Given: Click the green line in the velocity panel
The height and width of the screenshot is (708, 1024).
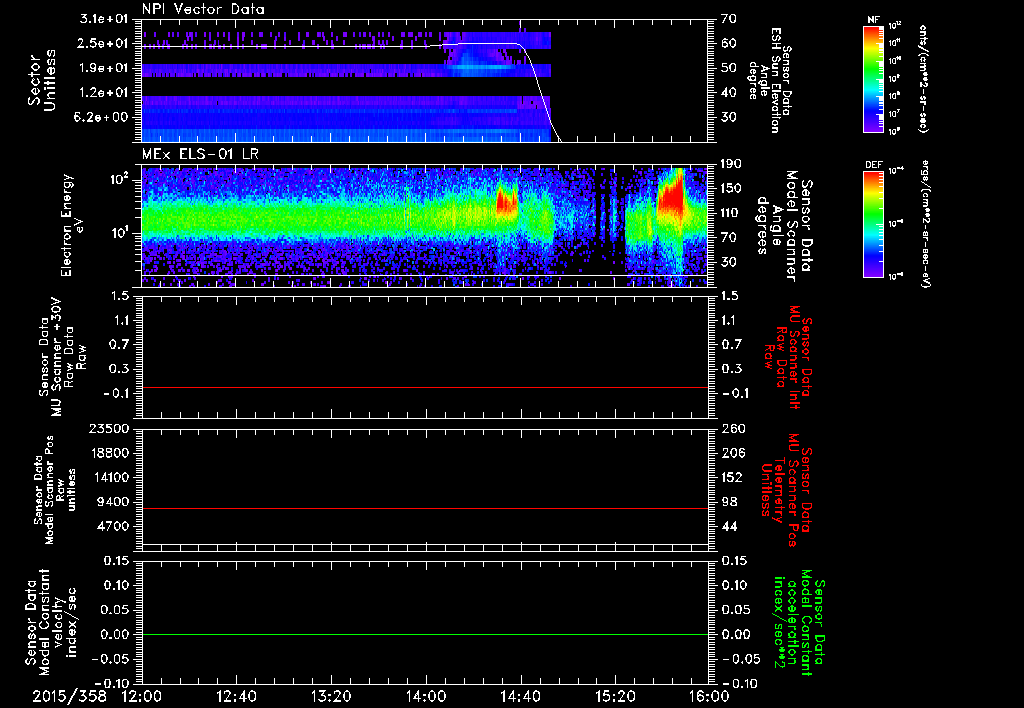Looking at the screenshot, I should click(x=425, y=634).
